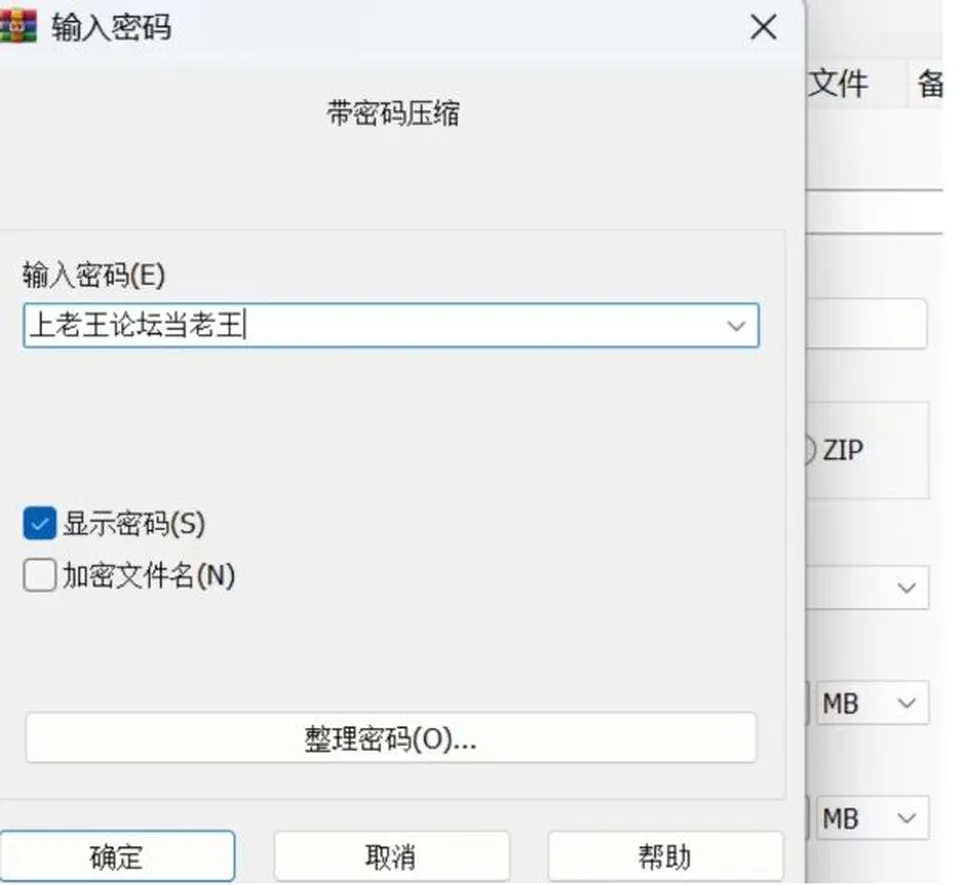Expand the password field dropdown arrow
This screenshot has width=960, height=885.
pos(736,326)
